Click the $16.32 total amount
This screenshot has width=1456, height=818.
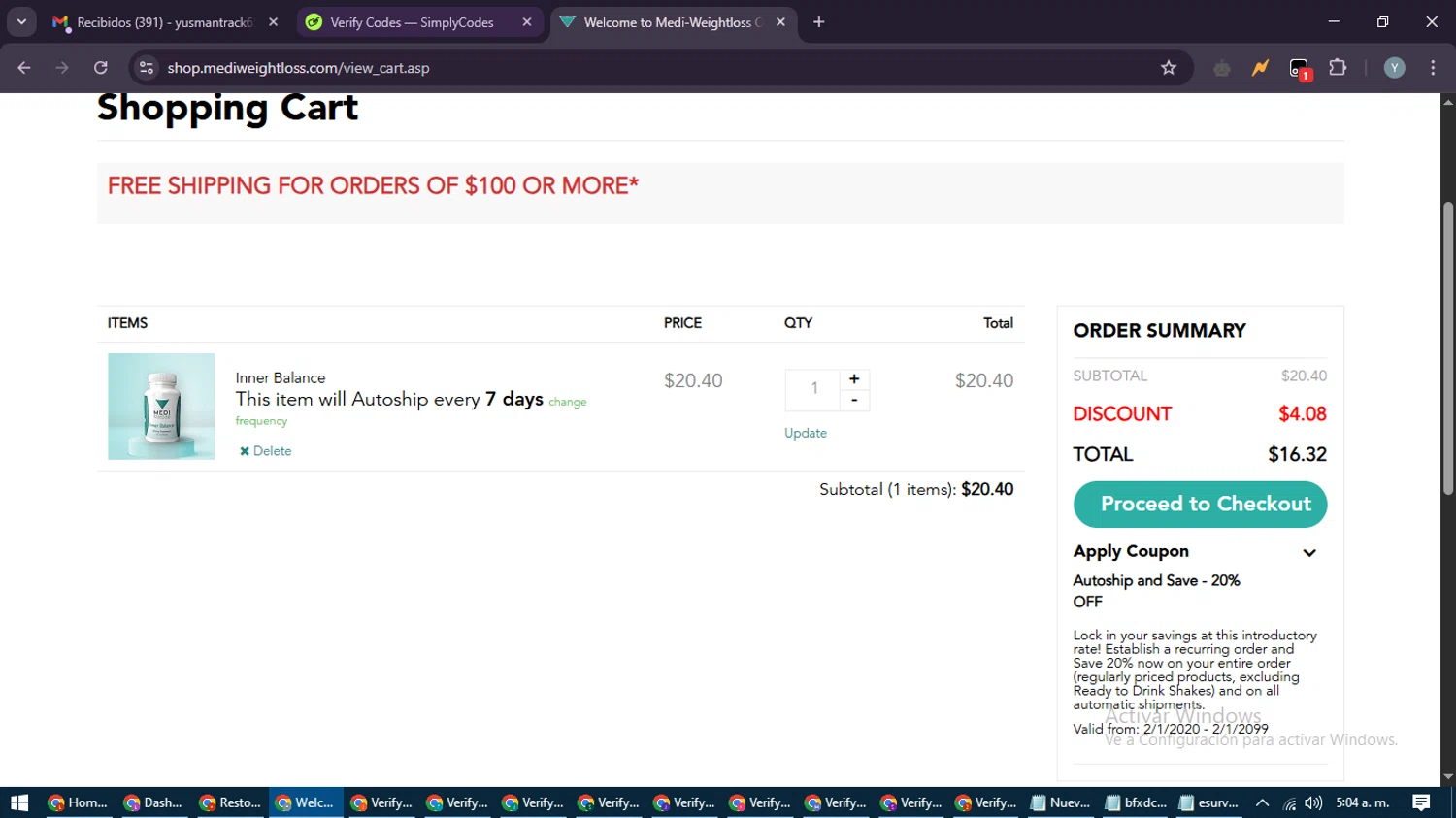point(1298,454)
